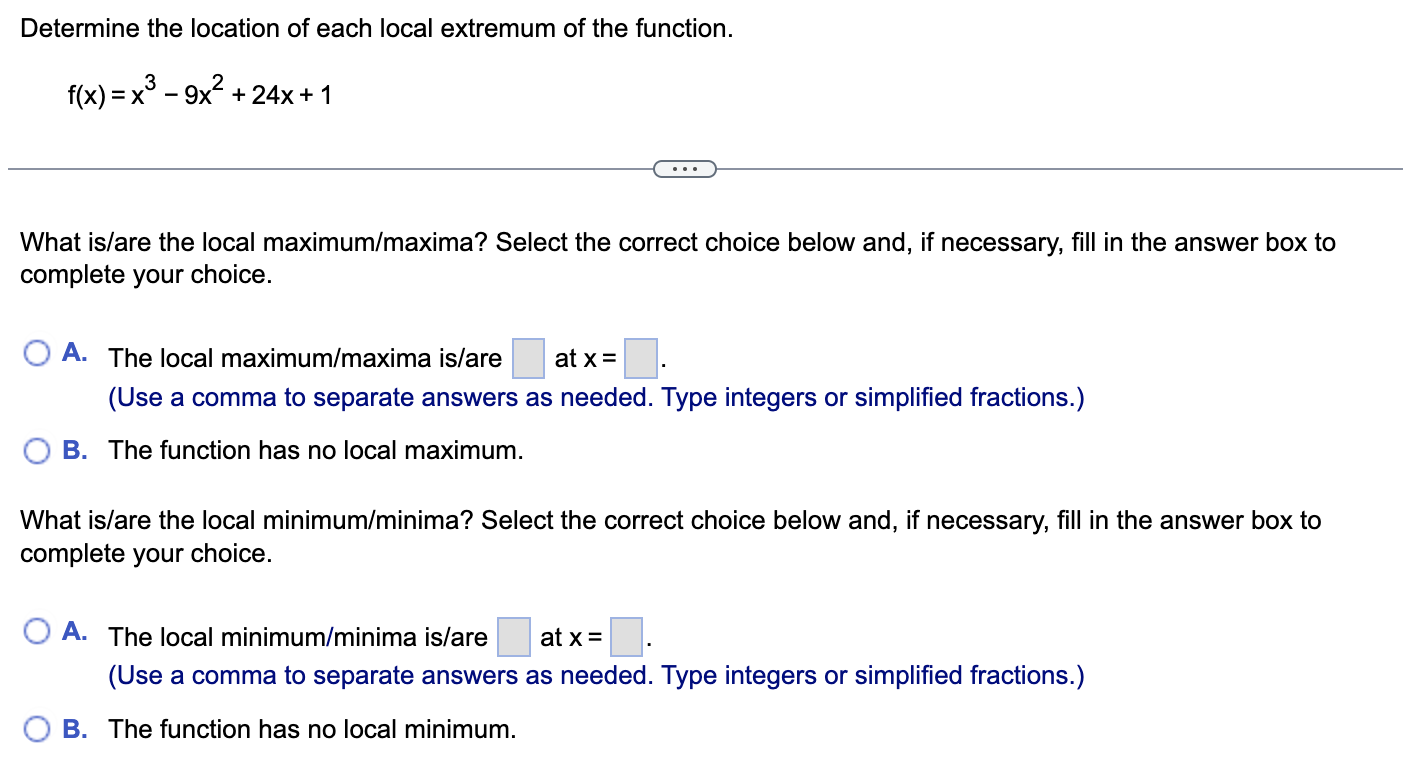This screenshot has width=1403, height=774.
Task: Select option B stating no local minimum
Action: (37, 729)
